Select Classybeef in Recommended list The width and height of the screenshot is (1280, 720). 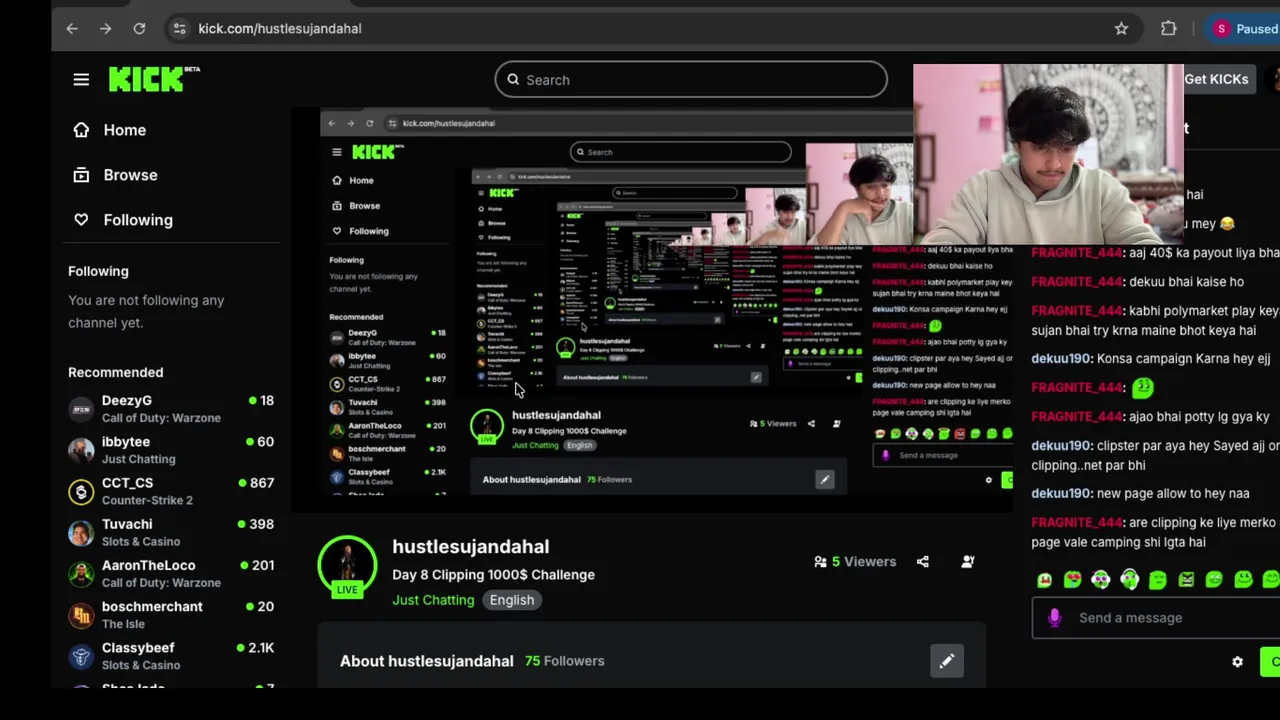[x=171, y=656]
